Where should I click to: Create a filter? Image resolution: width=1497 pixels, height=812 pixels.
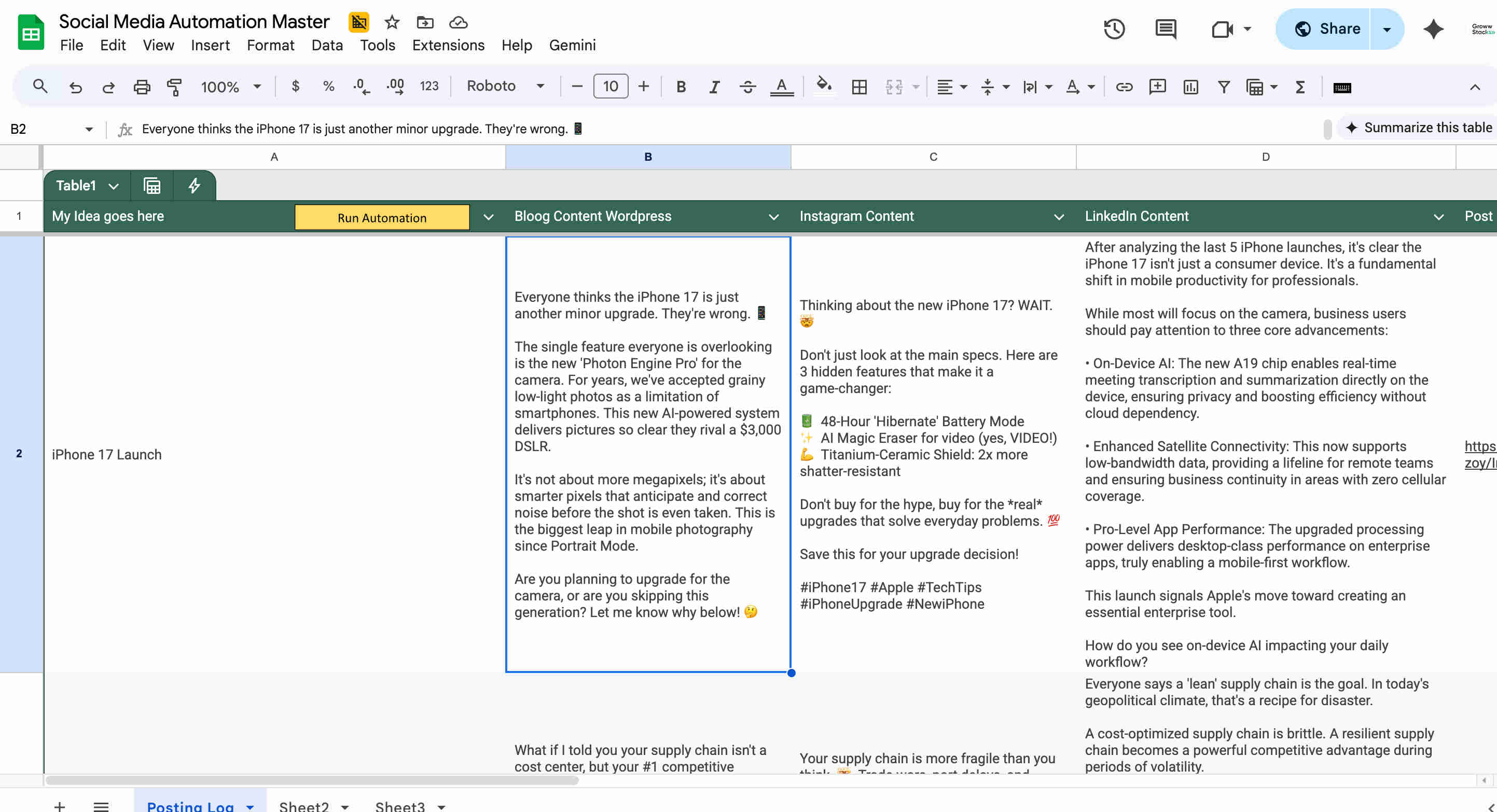coord(1224,87)
